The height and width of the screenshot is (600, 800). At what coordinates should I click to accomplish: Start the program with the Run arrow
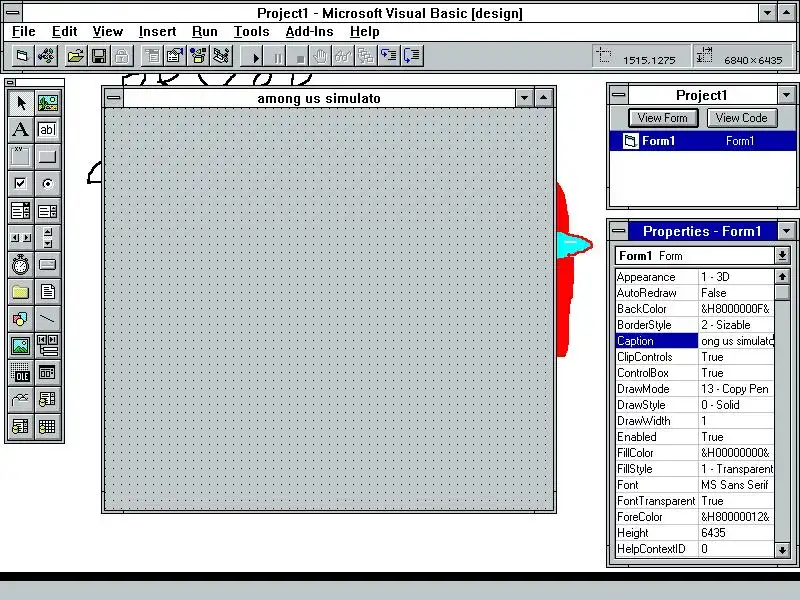tap(254, 56)
